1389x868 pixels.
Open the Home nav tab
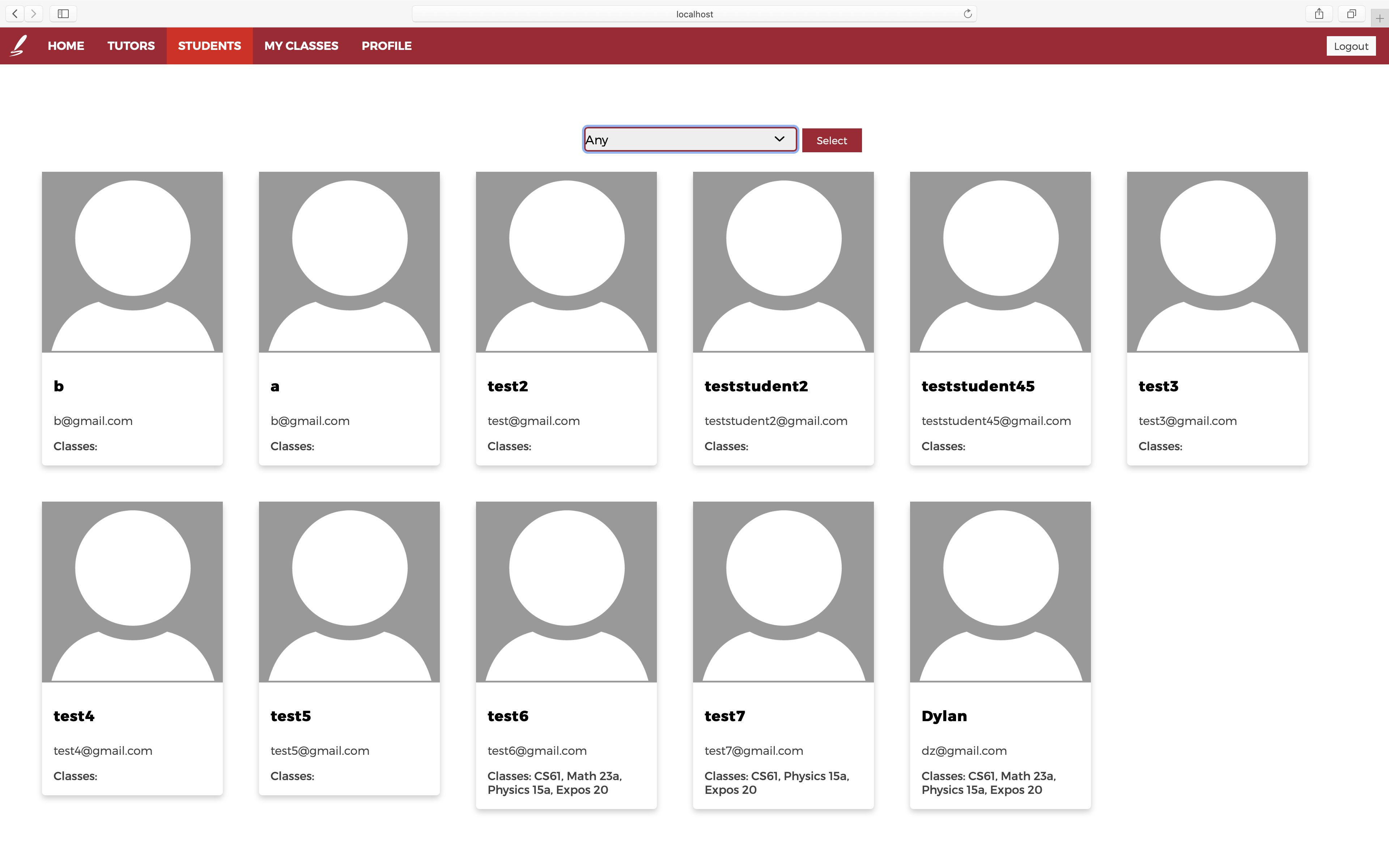[66, 46]
